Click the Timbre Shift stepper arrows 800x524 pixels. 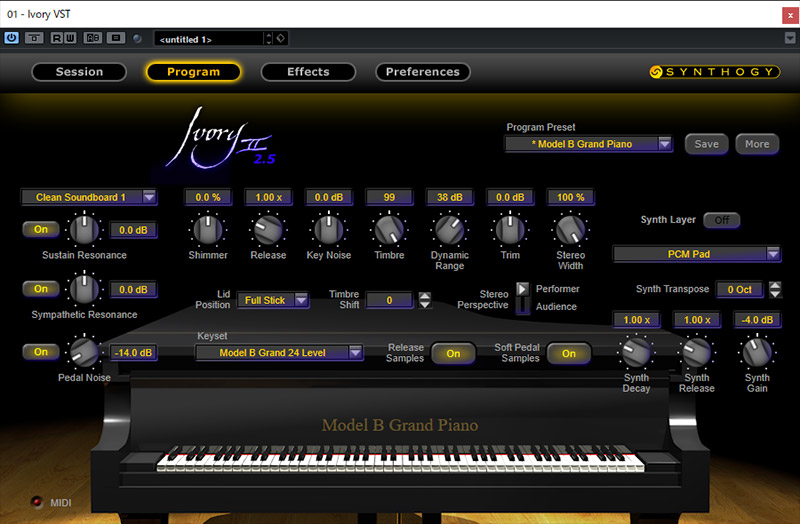tap(424, 300)
